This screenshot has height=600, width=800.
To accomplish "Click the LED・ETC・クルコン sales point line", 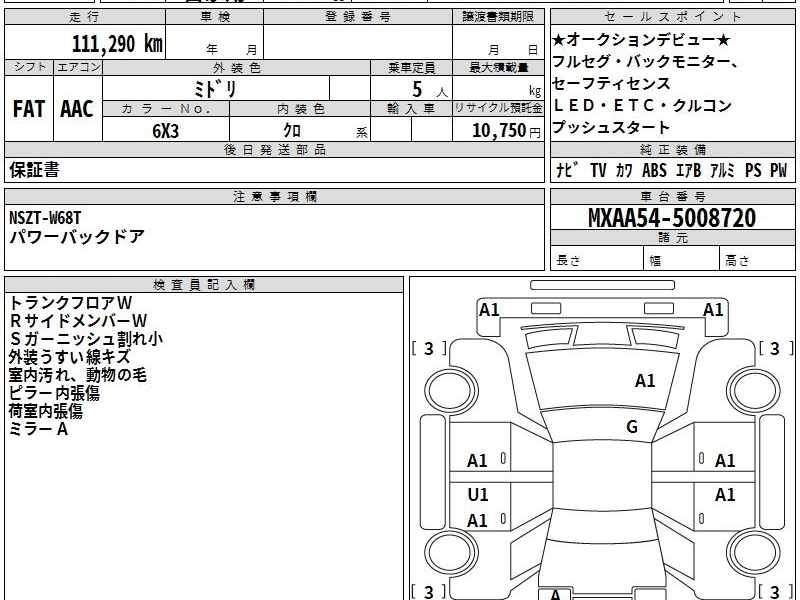I will click(x=642, y=105).
